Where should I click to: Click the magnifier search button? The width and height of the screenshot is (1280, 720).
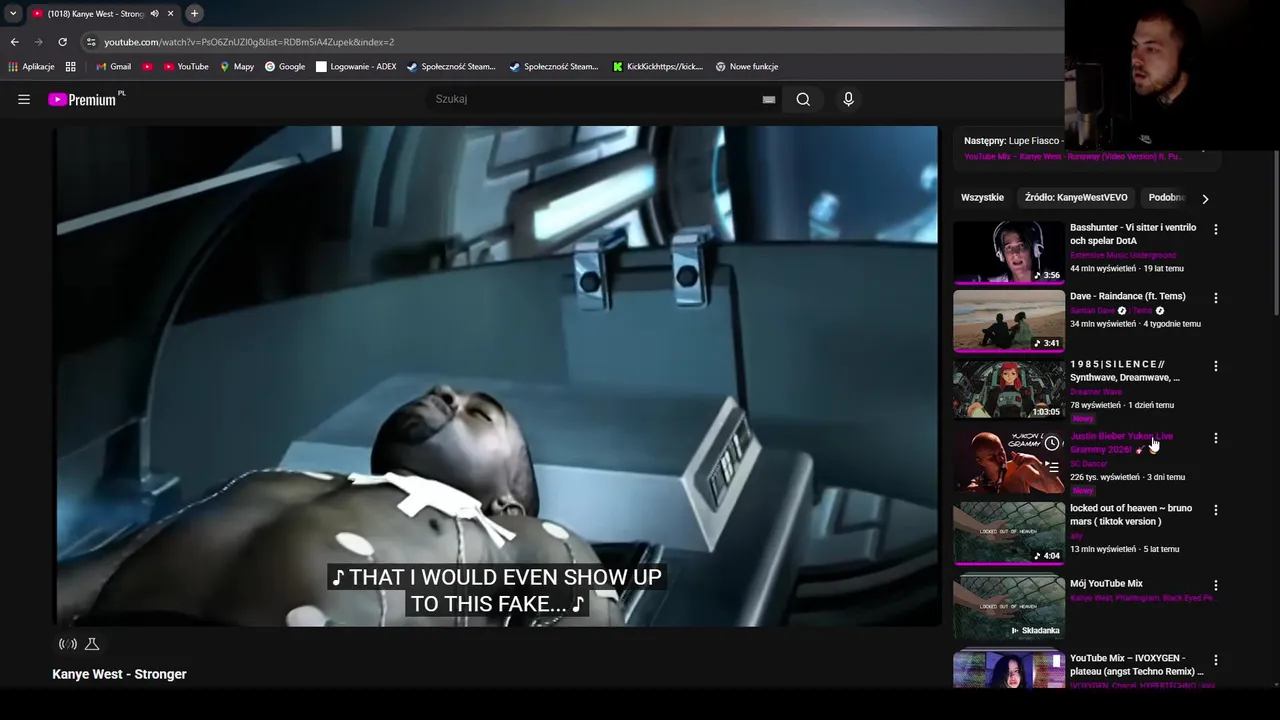coord(803,99)
